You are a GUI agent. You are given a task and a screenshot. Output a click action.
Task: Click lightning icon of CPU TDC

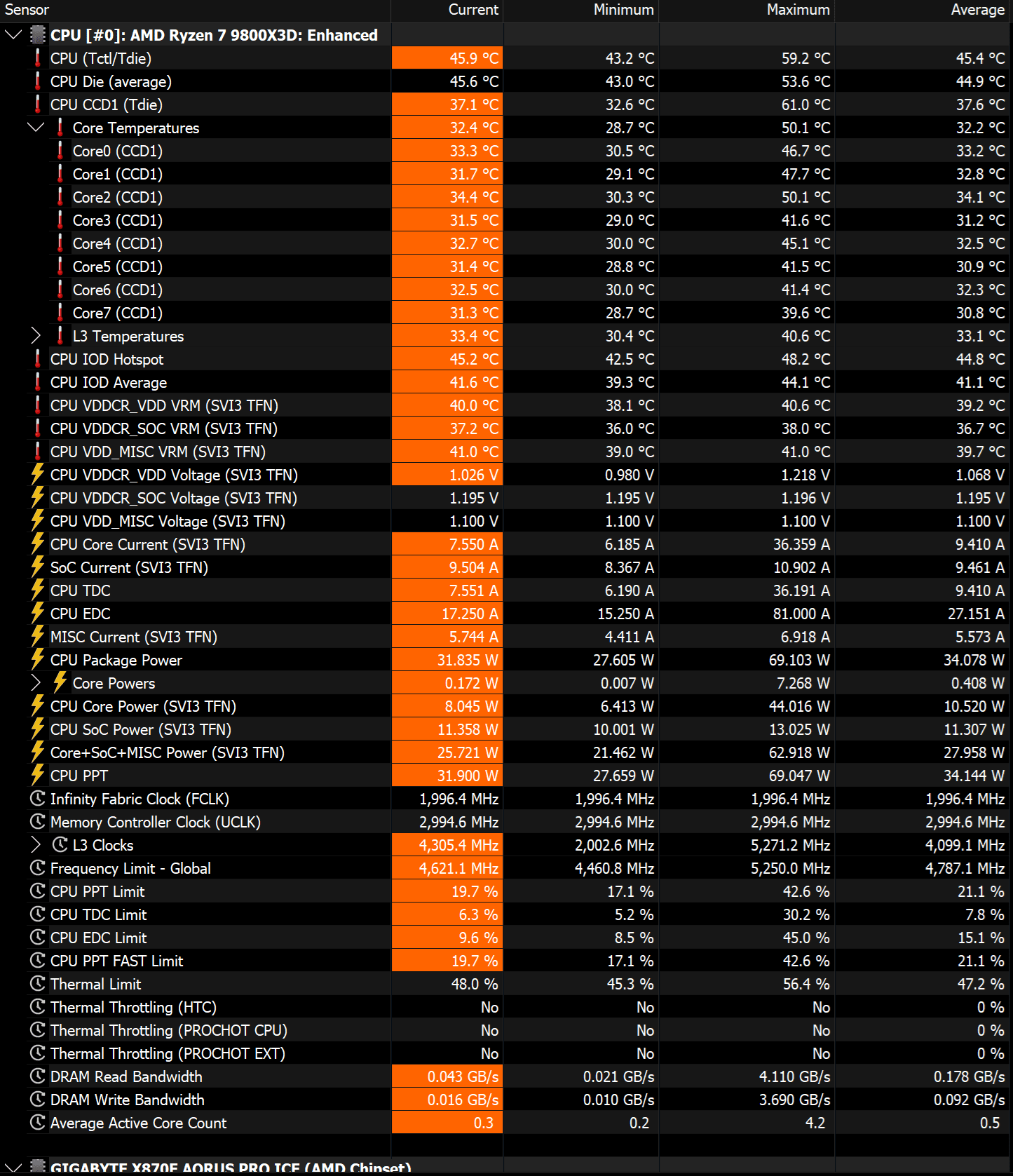coord(38,590)
